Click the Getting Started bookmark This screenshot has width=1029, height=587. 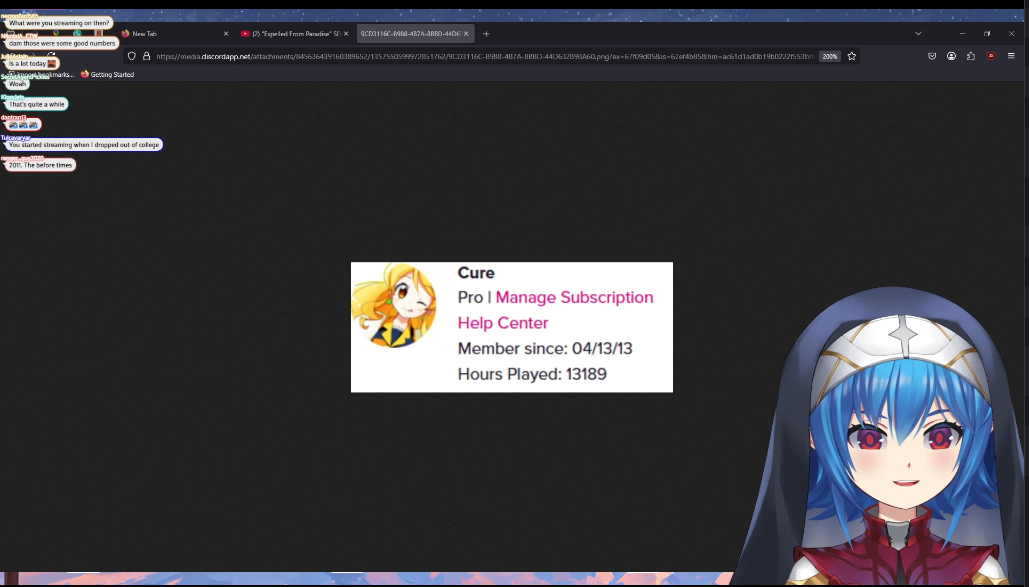[108, 75]
